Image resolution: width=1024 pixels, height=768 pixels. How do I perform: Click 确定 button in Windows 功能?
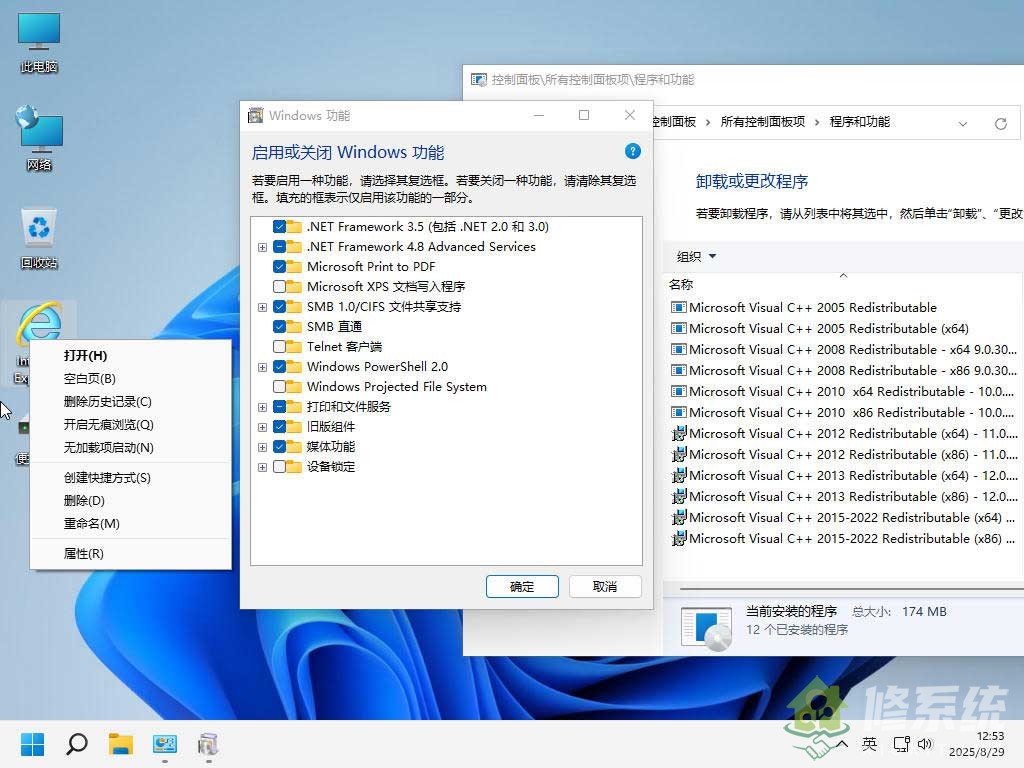pos(522,586)
